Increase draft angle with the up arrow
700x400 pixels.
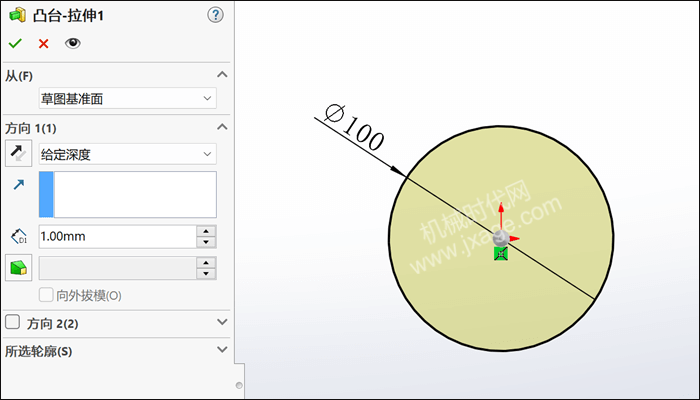tap(206, 263)
